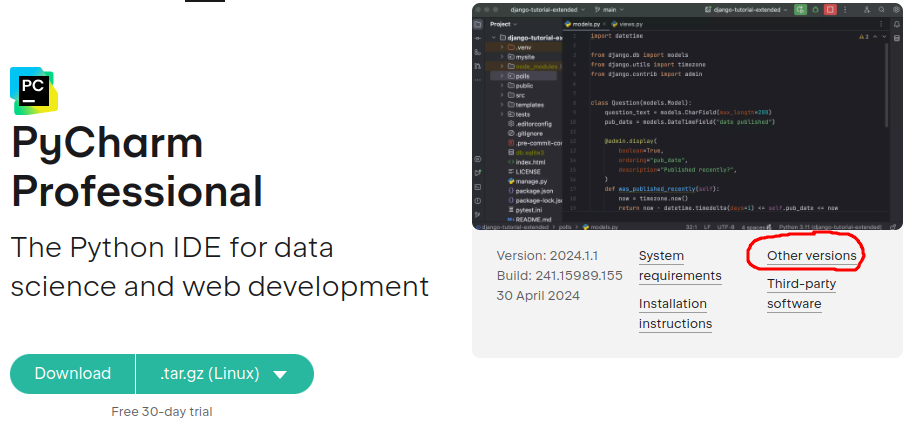Screen dimensions: 914x427
Task: Select package.json in the project tree
Action: click(530, 190)
